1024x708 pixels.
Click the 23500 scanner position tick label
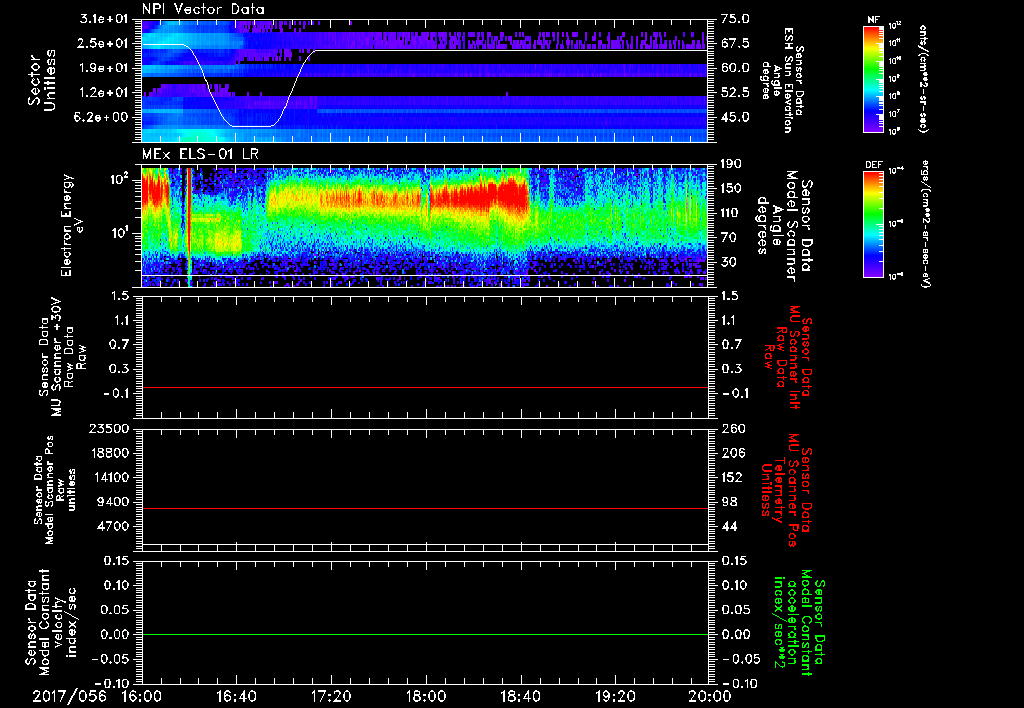tap(109, 429)
